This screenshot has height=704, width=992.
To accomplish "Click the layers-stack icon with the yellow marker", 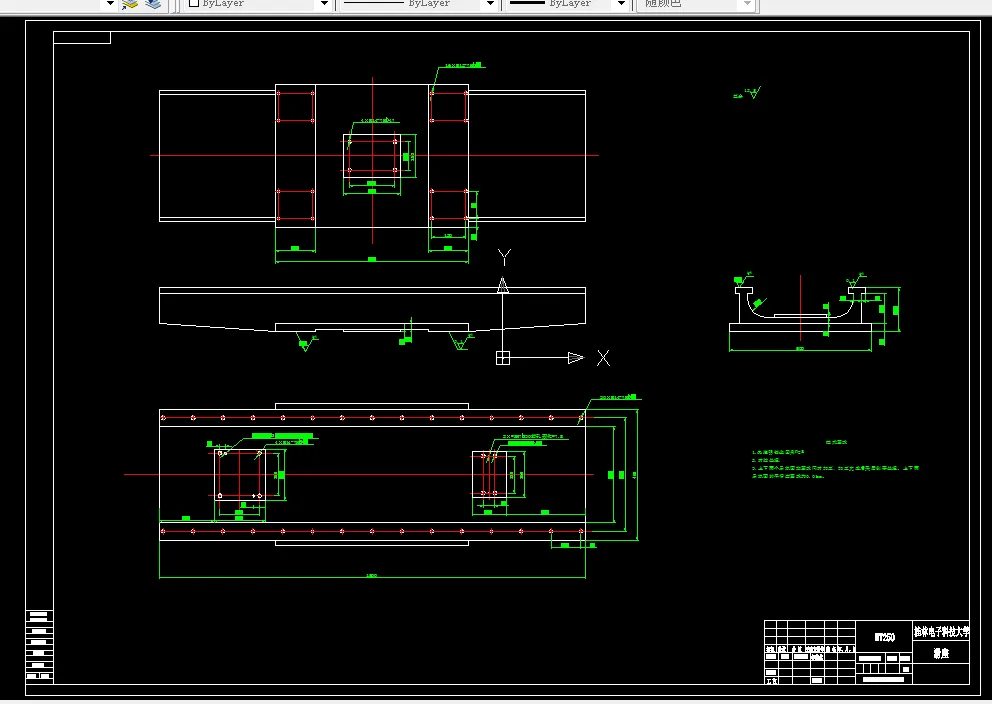I will click(x=130, y=4).
